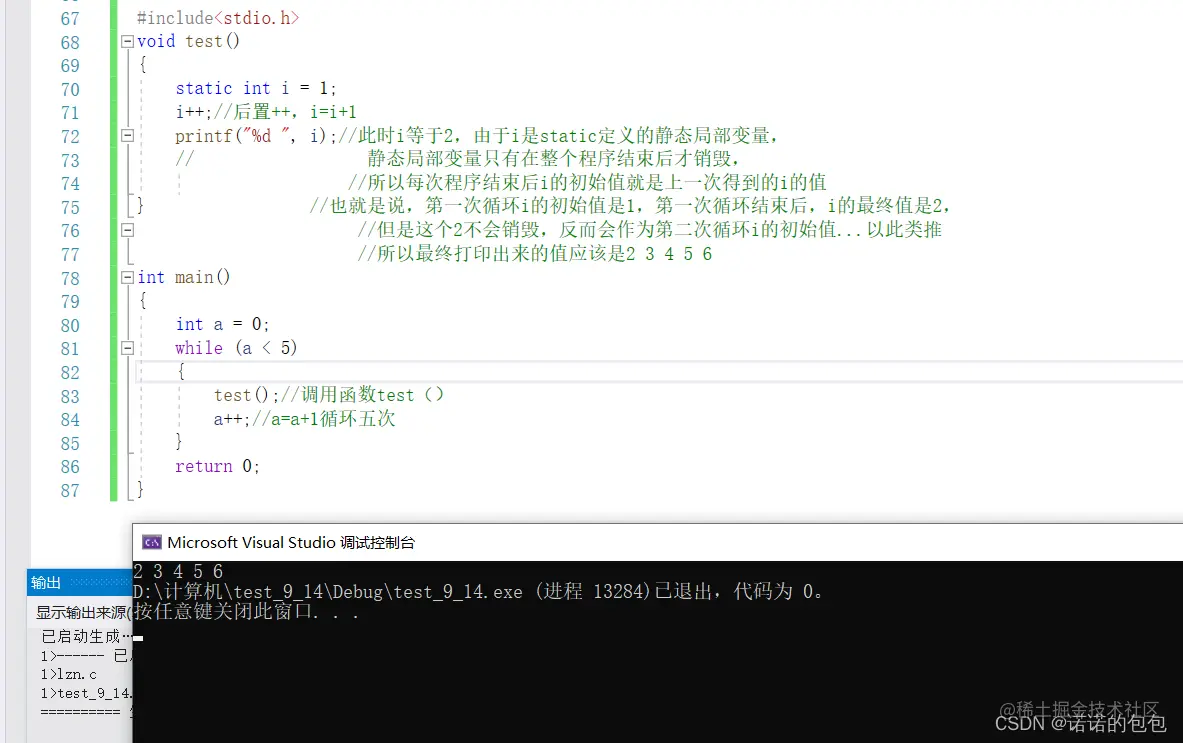
Task: Click the comment 但是这个2不会销毁 on line 76
Action: pos(650,230)
